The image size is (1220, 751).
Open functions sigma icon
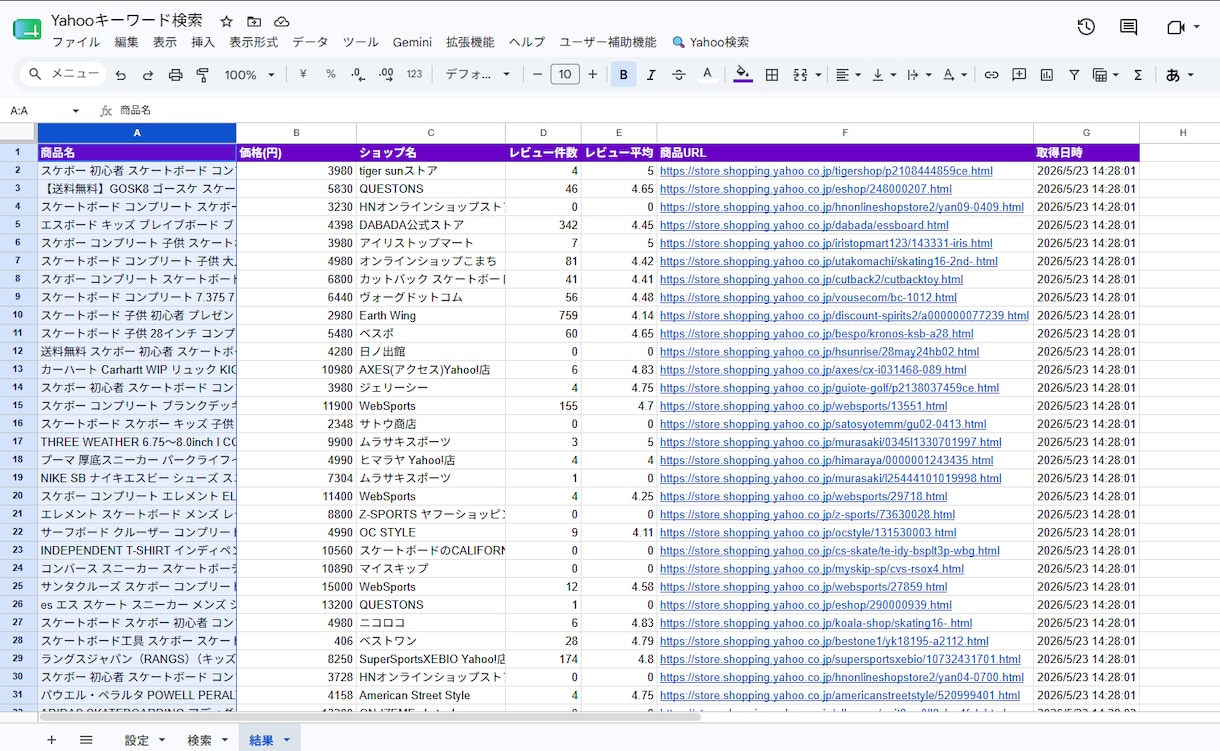[x=1138, y=75]
